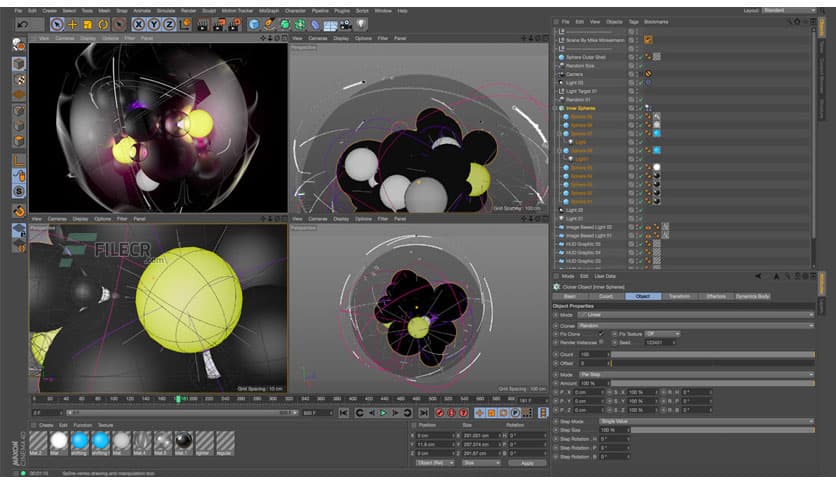
Task: Open the Deformer objects icon
Action: coord(316,25)
